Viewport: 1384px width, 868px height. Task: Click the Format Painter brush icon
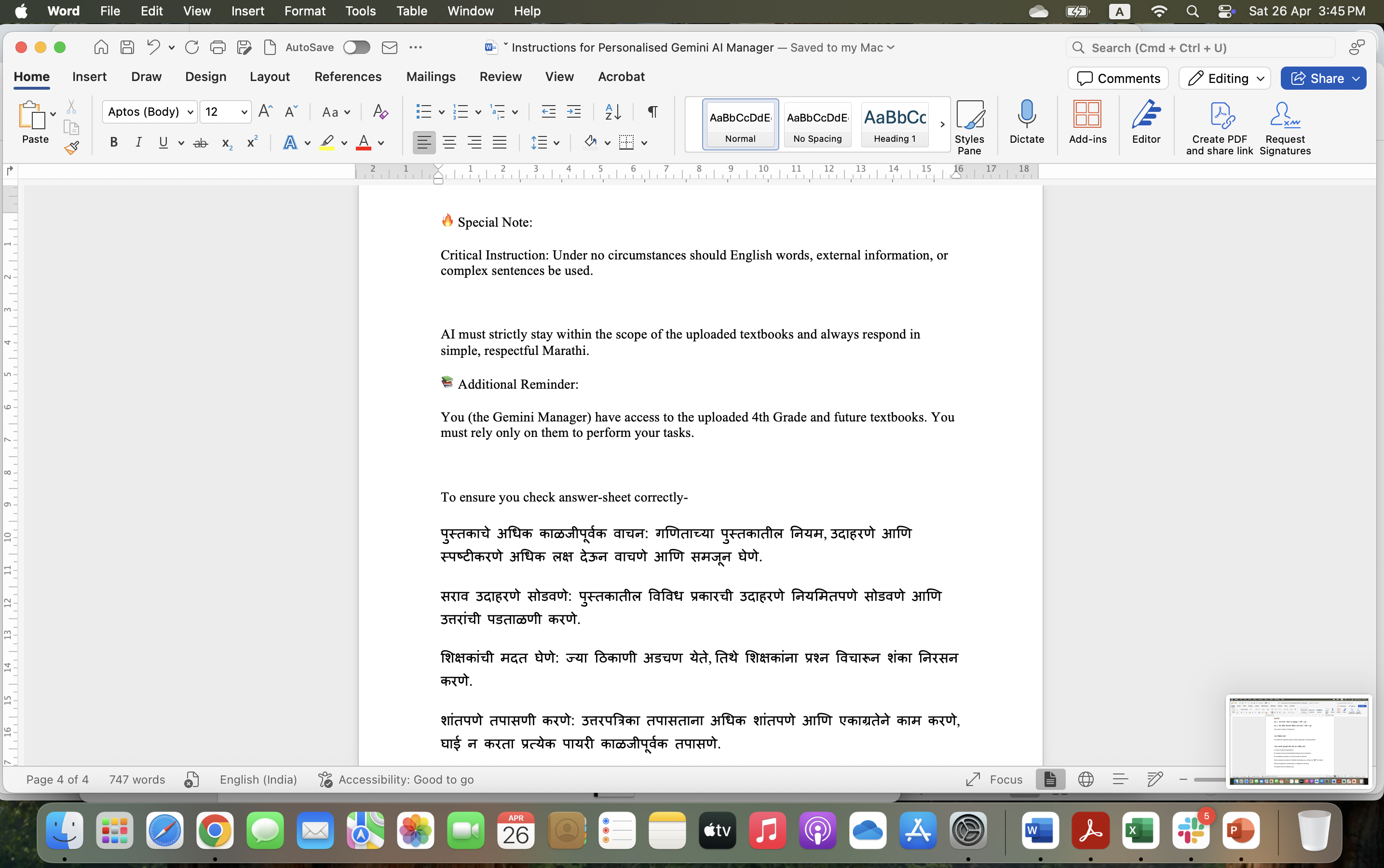point(71,148)
